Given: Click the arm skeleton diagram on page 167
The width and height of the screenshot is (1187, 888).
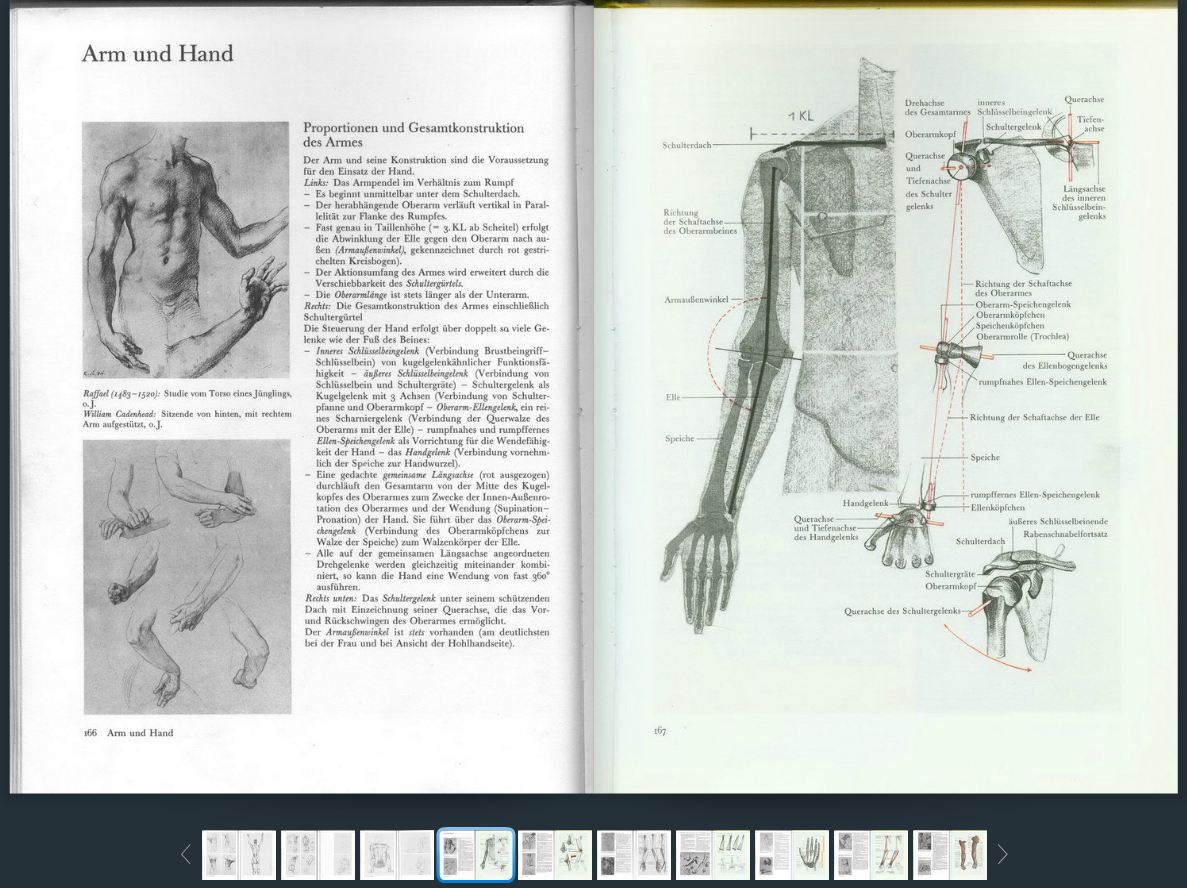Looking at the screenshot, I should pyautogui.click(x=780, y=348).
